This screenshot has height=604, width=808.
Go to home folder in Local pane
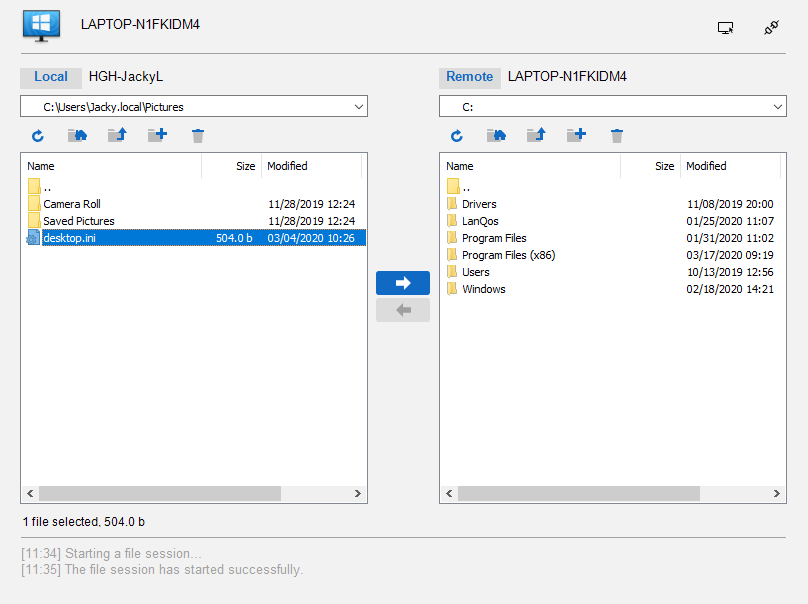point(77,135)
